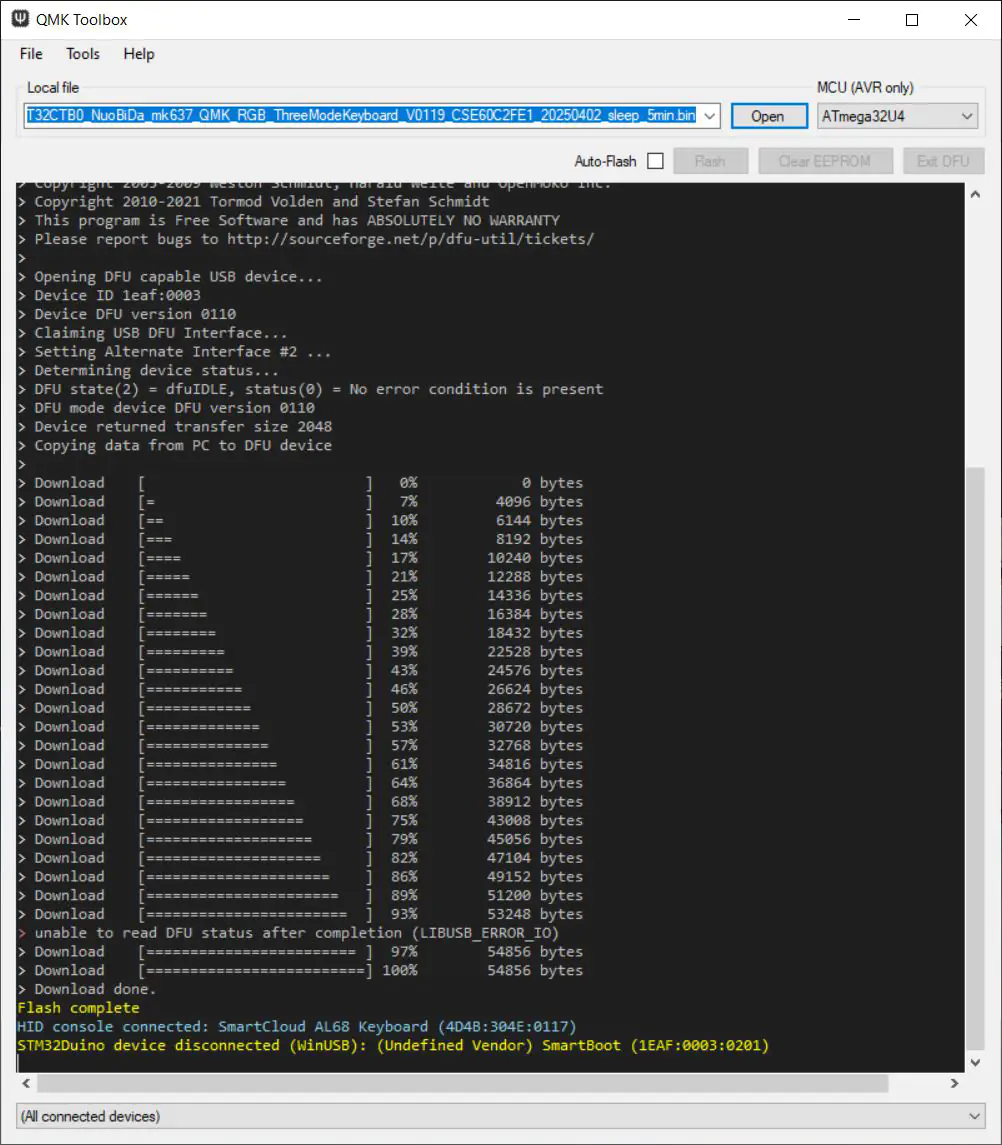1002x1145 pixels.
Task: Click the LIBUSB_ERROR_IO error line
Action: tap(288, 933)
